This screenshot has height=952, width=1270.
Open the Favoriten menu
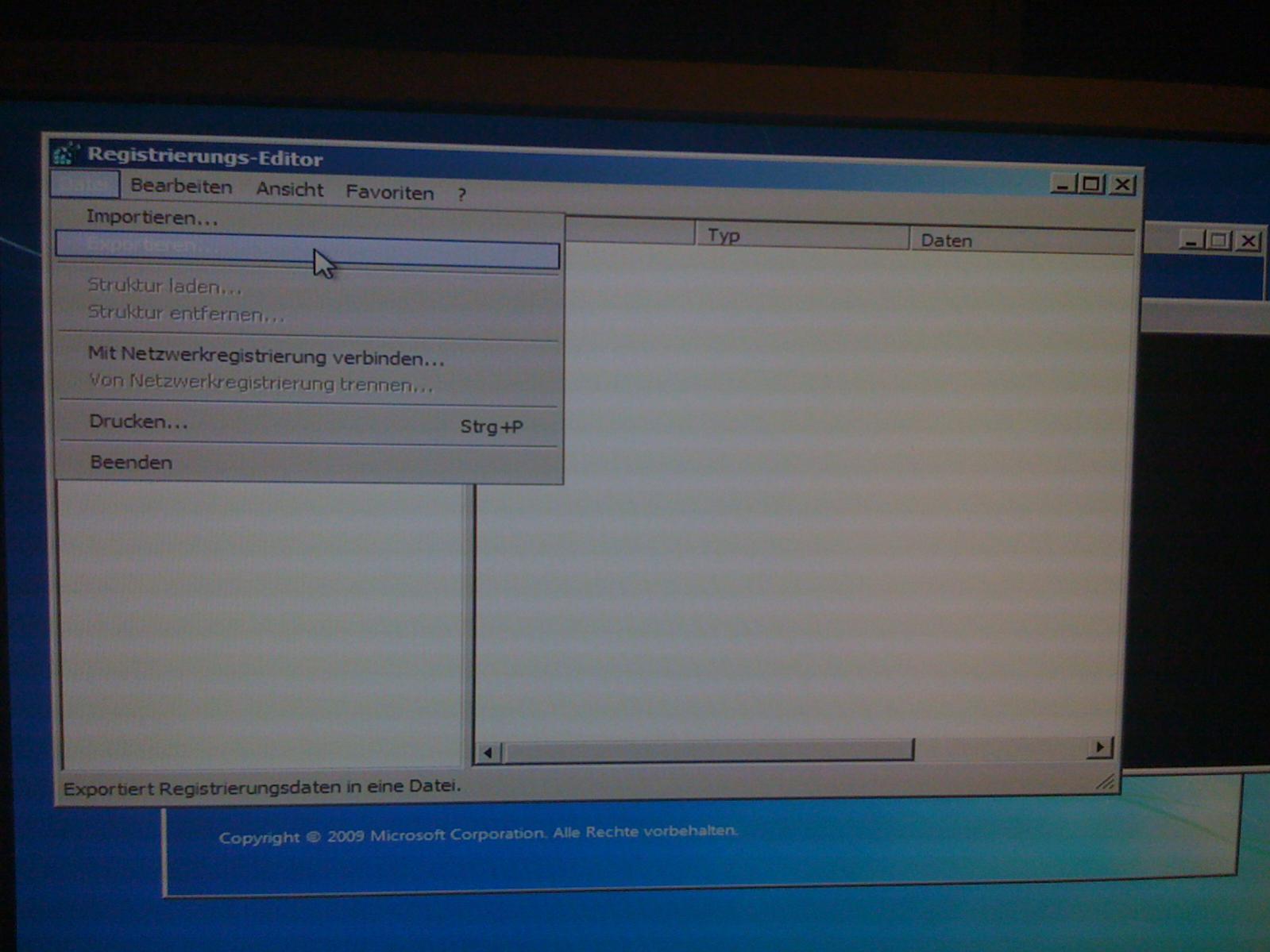click(389, 193)
